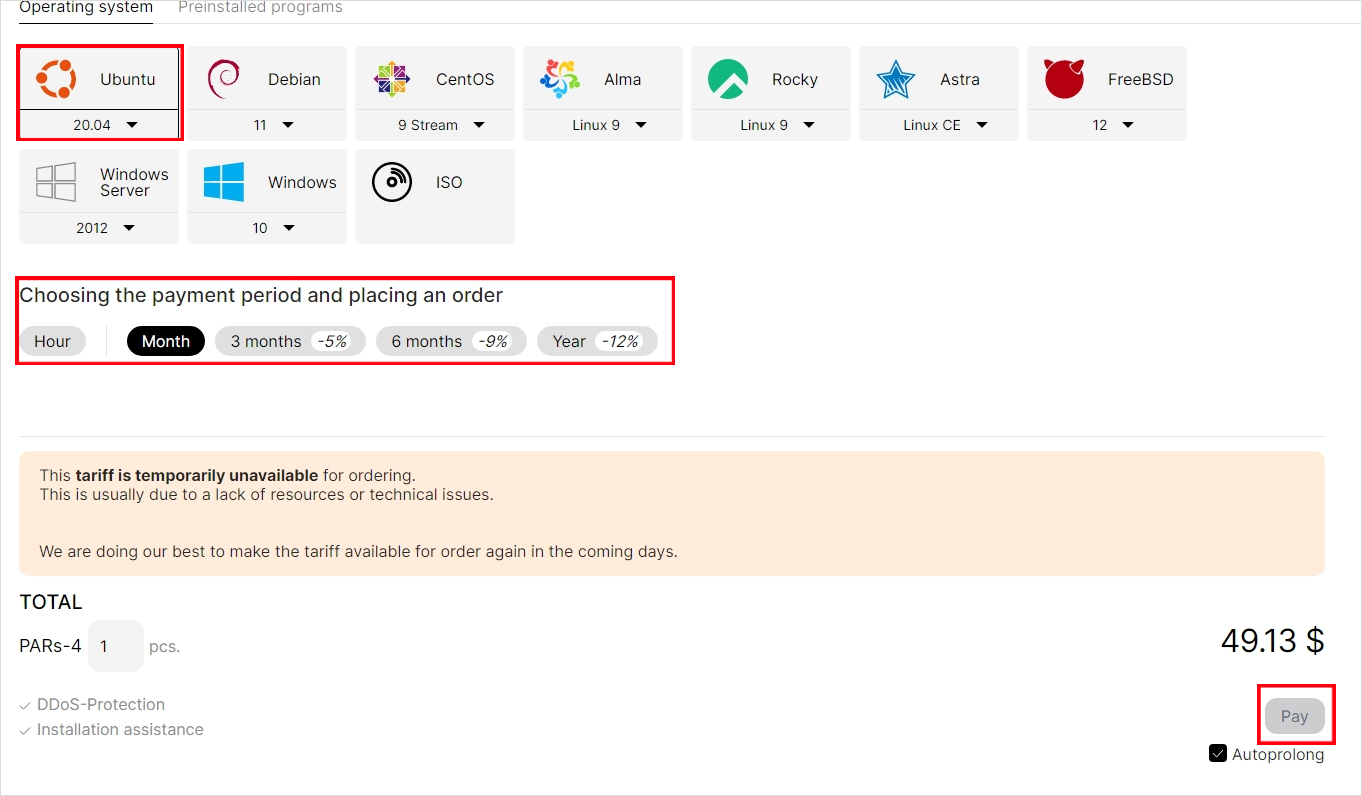Click the ISO option label
Image resolution: width=1362 pixels, height=796 pixels.
click(449, 183)
